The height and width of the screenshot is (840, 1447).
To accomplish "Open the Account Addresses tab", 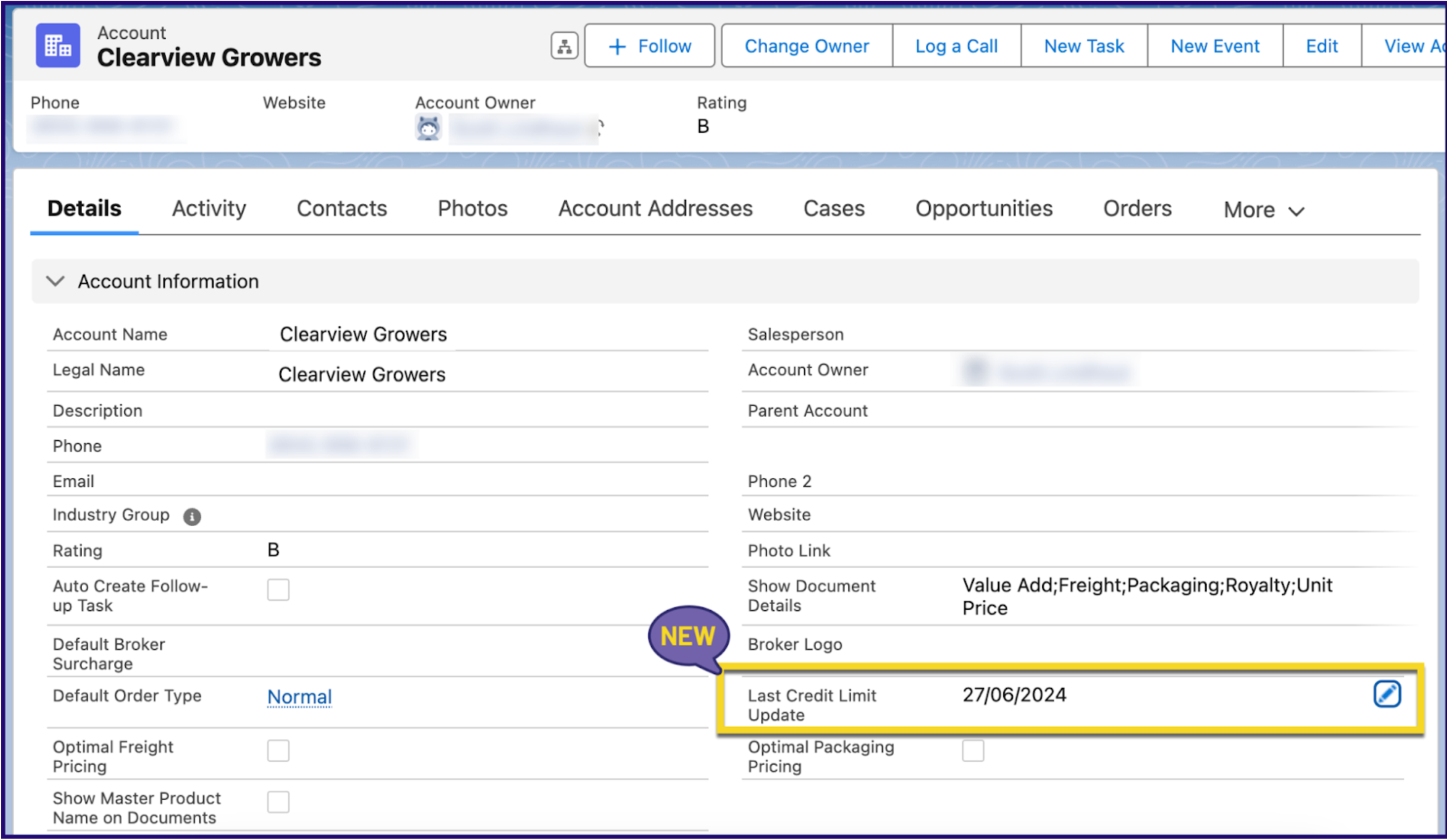I will point(655,208).
